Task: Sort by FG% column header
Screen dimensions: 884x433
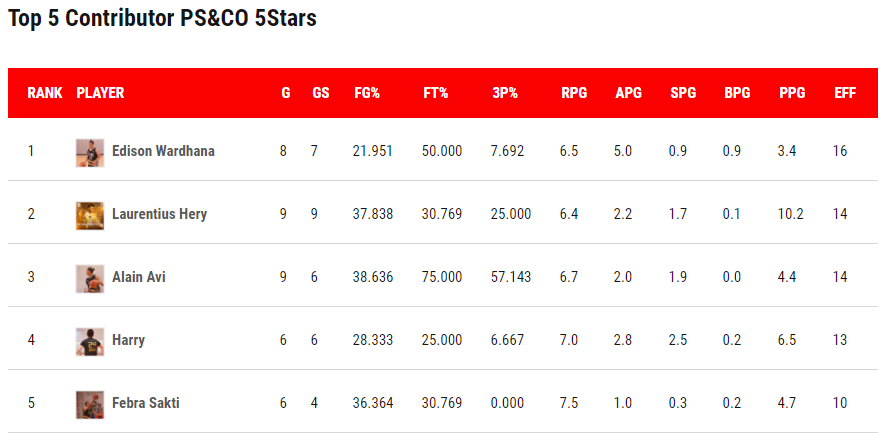Action: pos(367,93)
